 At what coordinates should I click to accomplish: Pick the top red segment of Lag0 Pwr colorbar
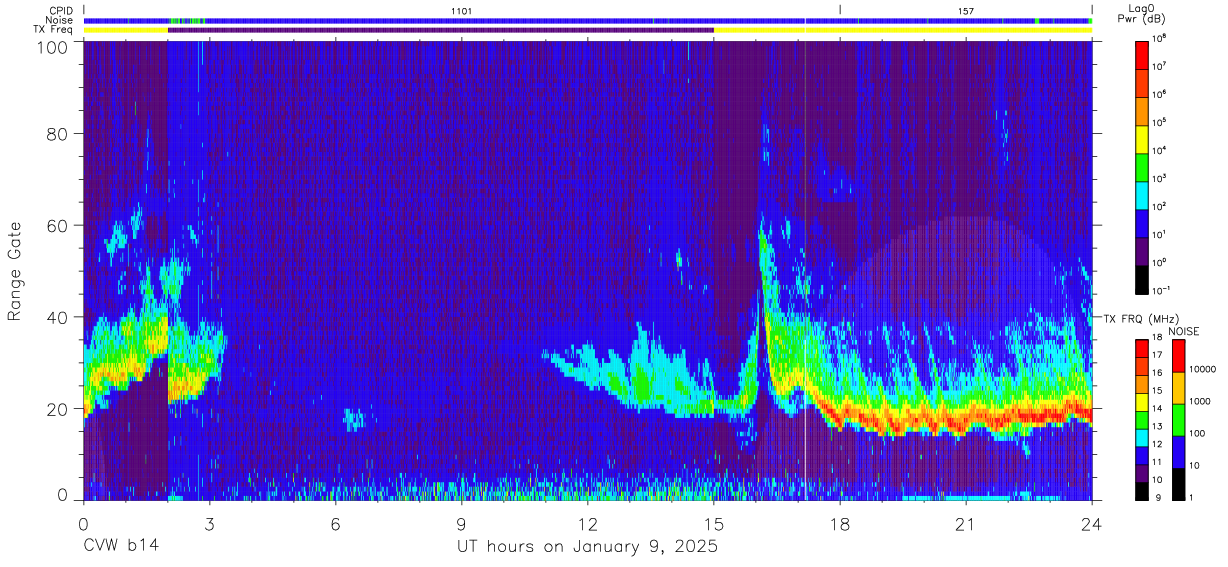coord(1143,54)
